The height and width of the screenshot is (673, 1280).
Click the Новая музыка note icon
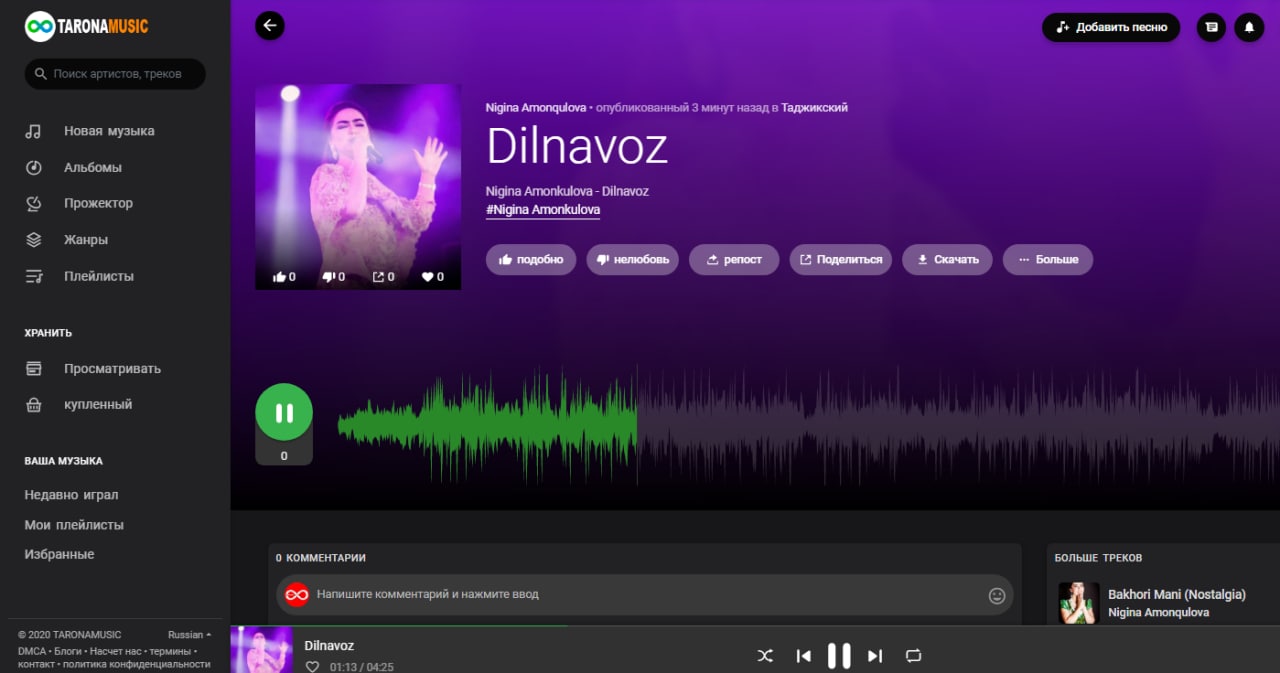click(x=33, y=131)
